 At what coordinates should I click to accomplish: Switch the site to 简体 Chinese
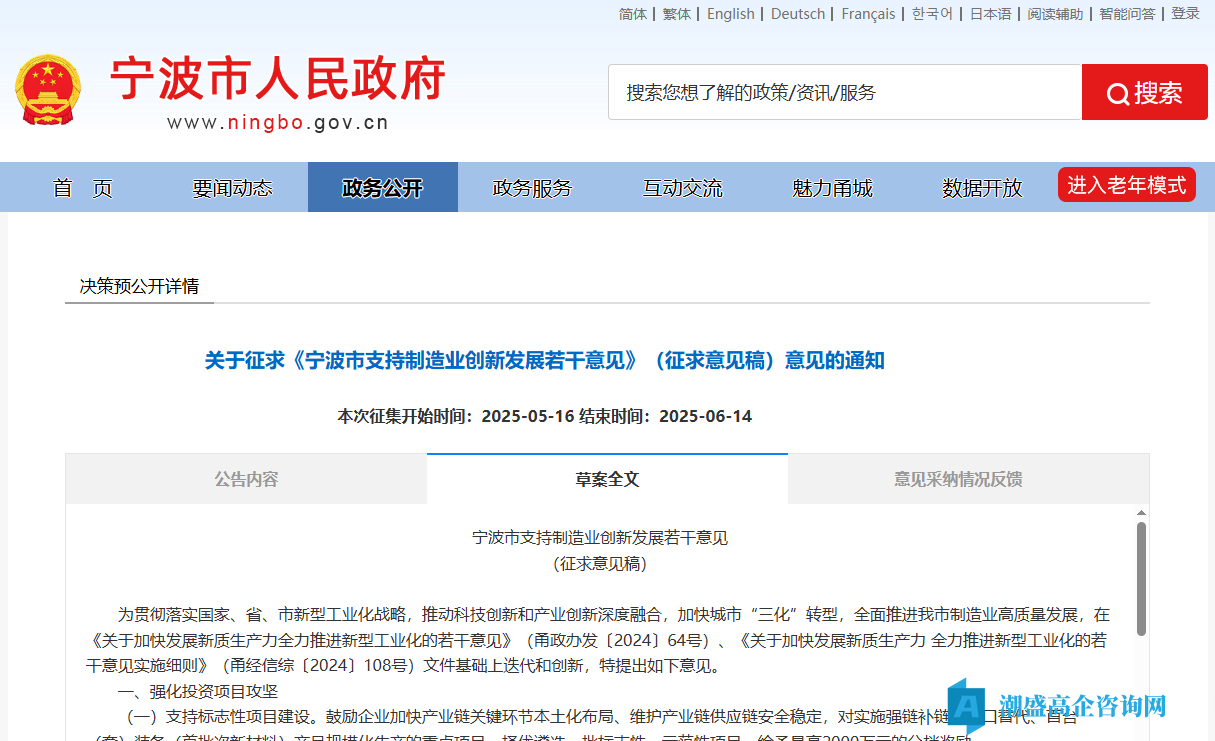[632, 13]
